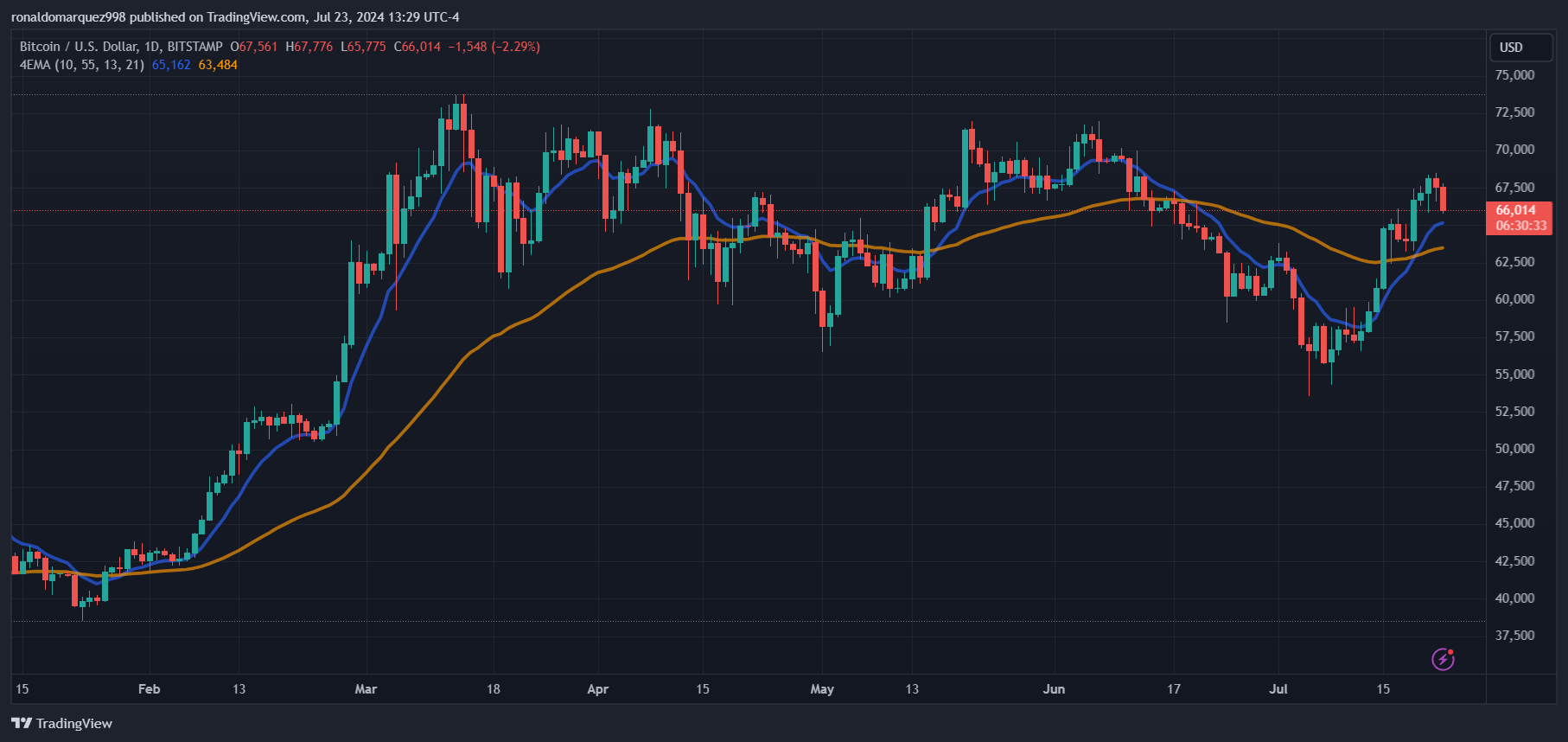Open the USD currency selector
This screenshot has height=742, width=1568.
(1521, 48)
